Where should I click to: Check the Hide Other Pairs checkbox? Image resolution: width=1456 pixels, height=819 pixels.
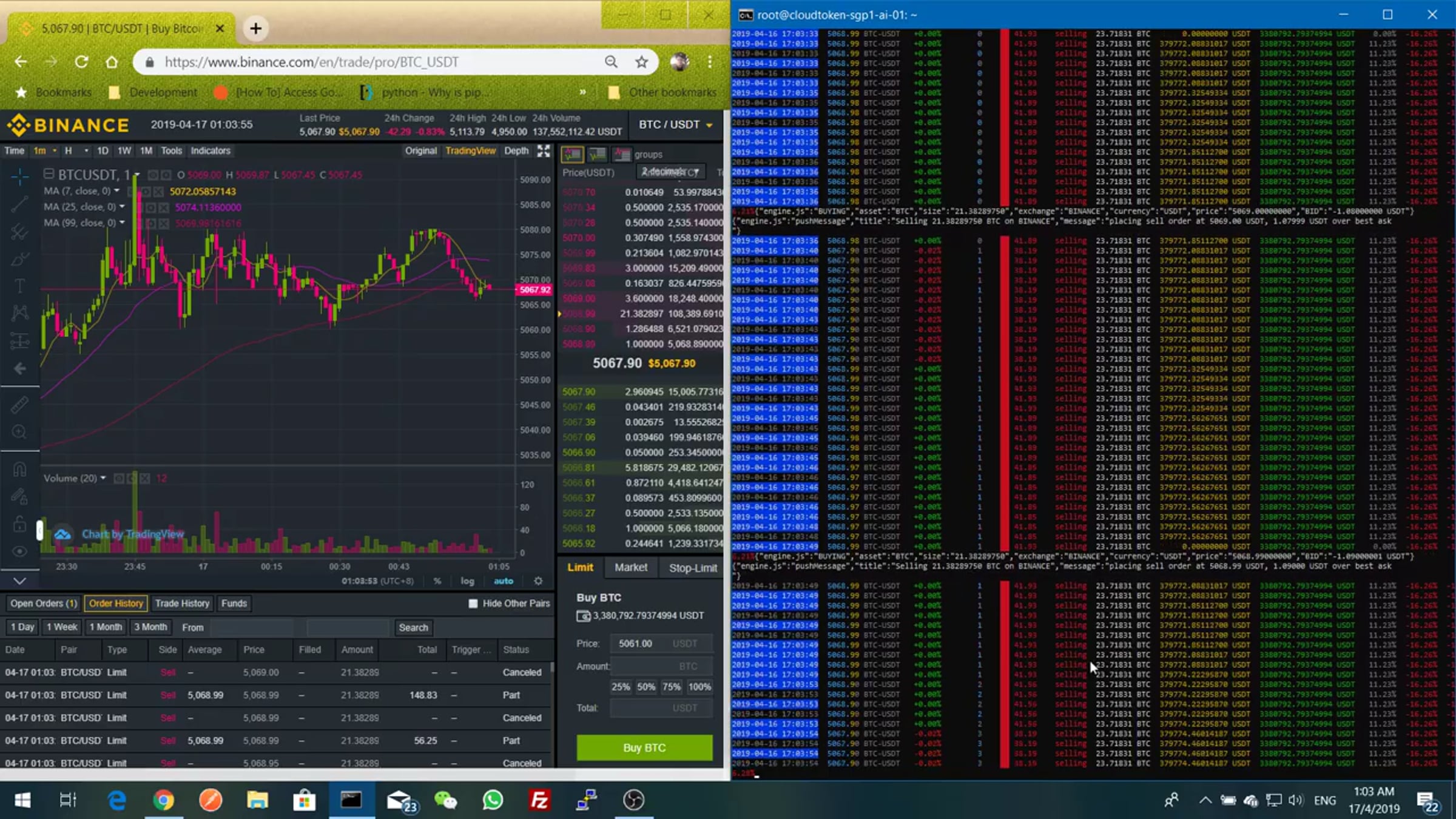click(473, 603)
